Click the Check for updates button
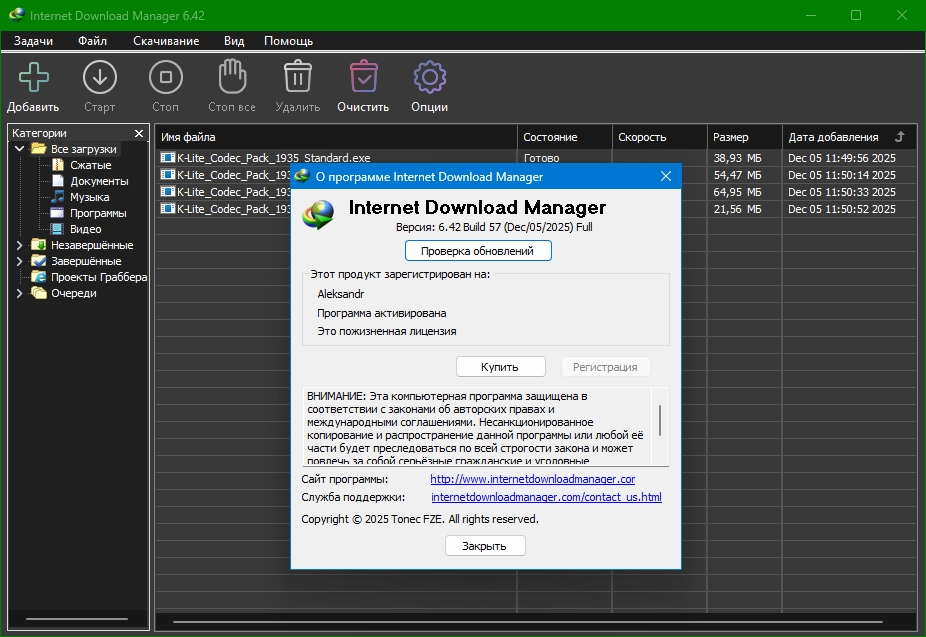926x637 pixels. click(x=478, y=251)
